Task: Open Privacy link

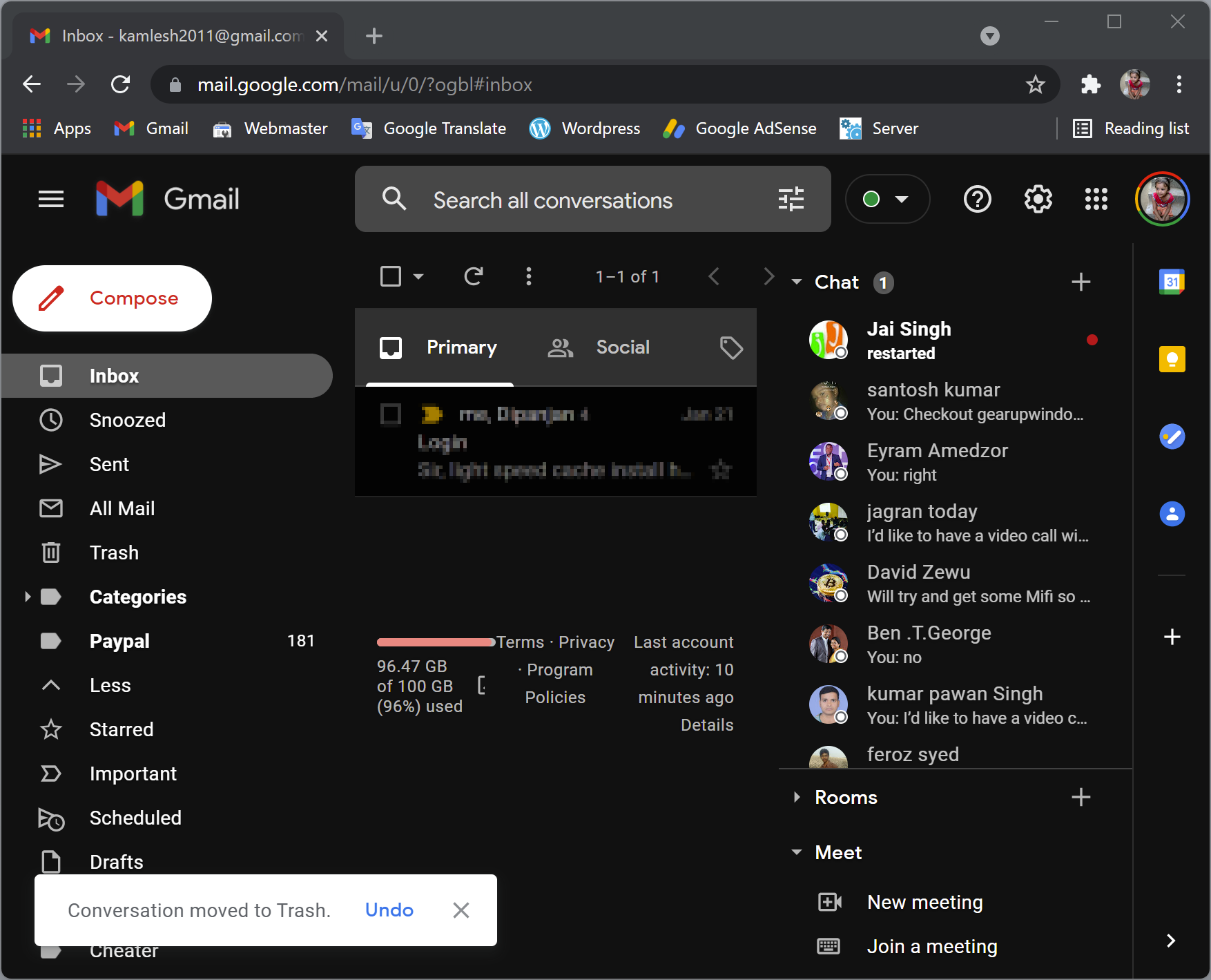Action: pos(586,642)
